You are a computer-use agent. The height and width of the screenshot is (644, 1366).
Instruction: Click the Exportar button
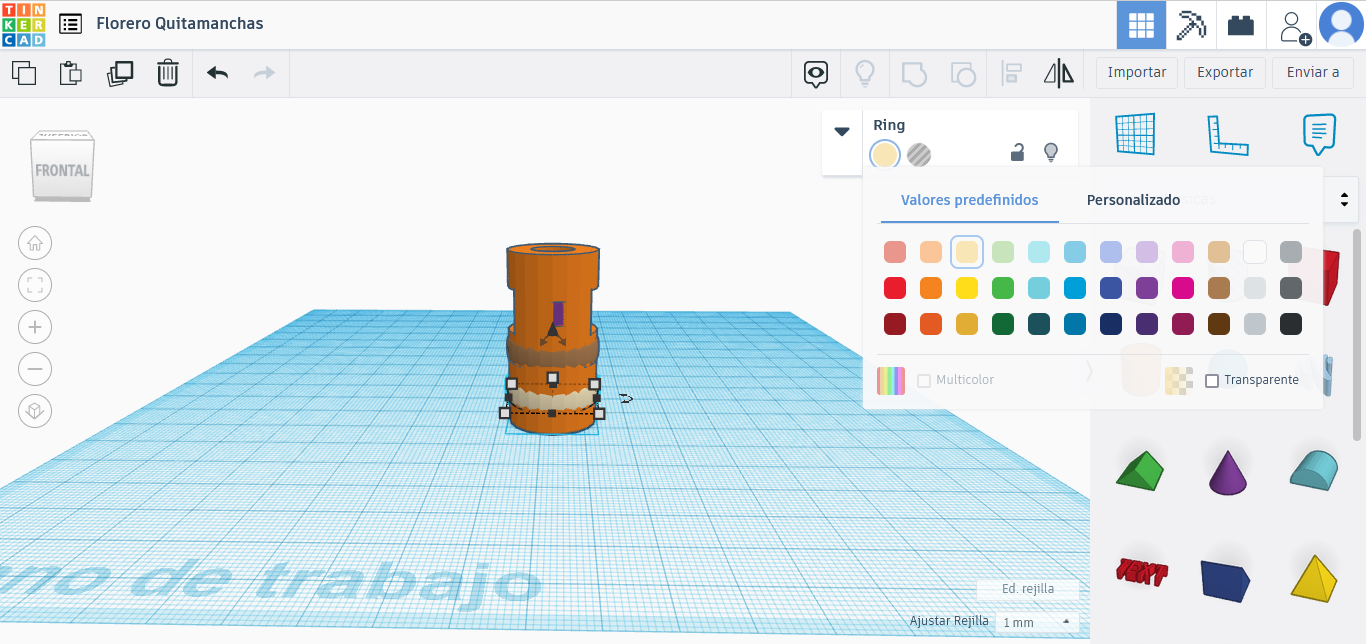pos(1225,73)
